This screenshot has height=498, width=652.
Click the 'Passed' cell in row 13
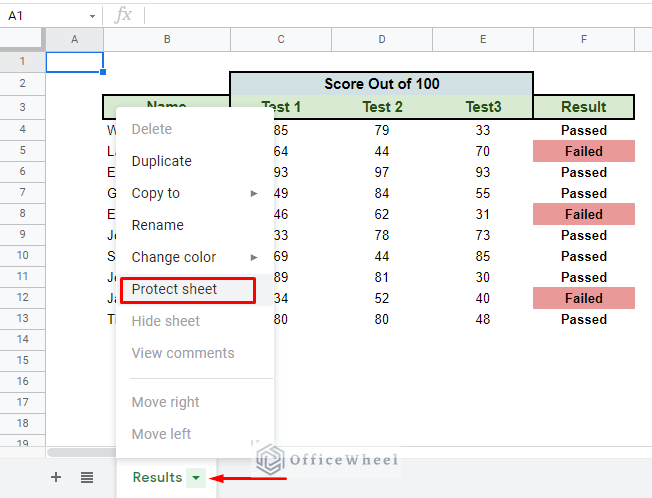tap(584, 319)
